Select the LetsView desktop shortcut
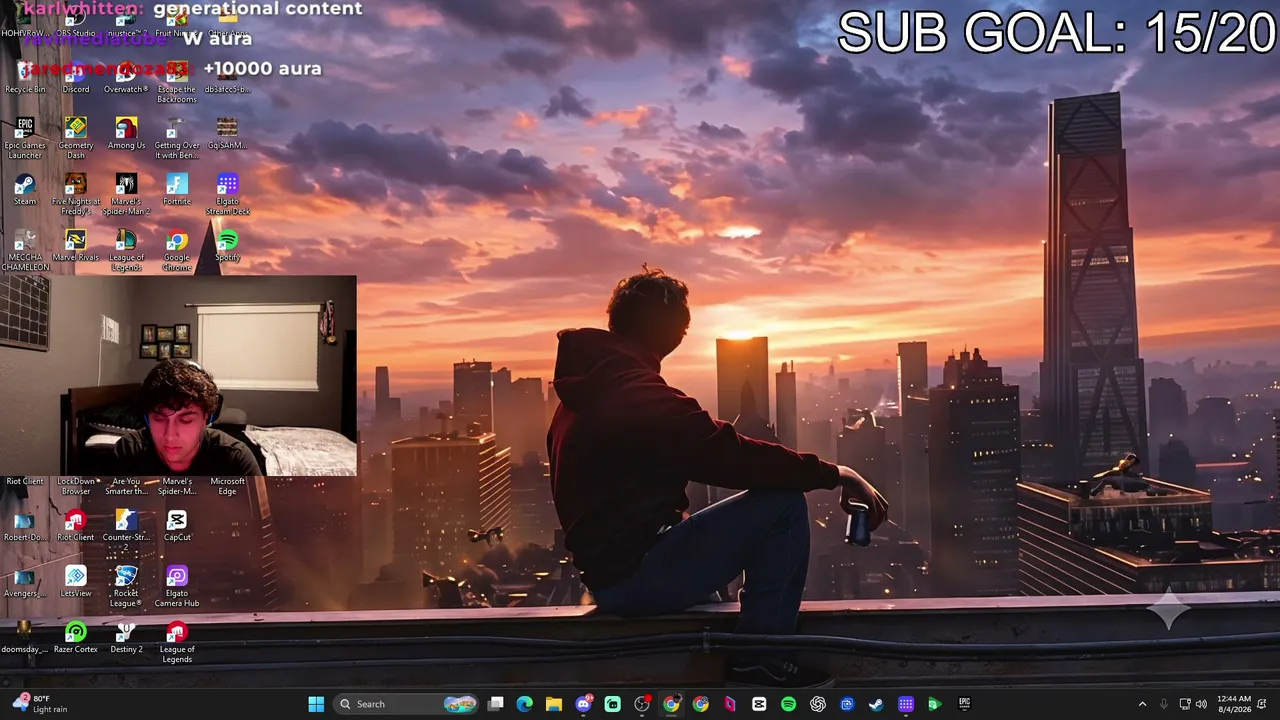 click(x=76, y=582)
